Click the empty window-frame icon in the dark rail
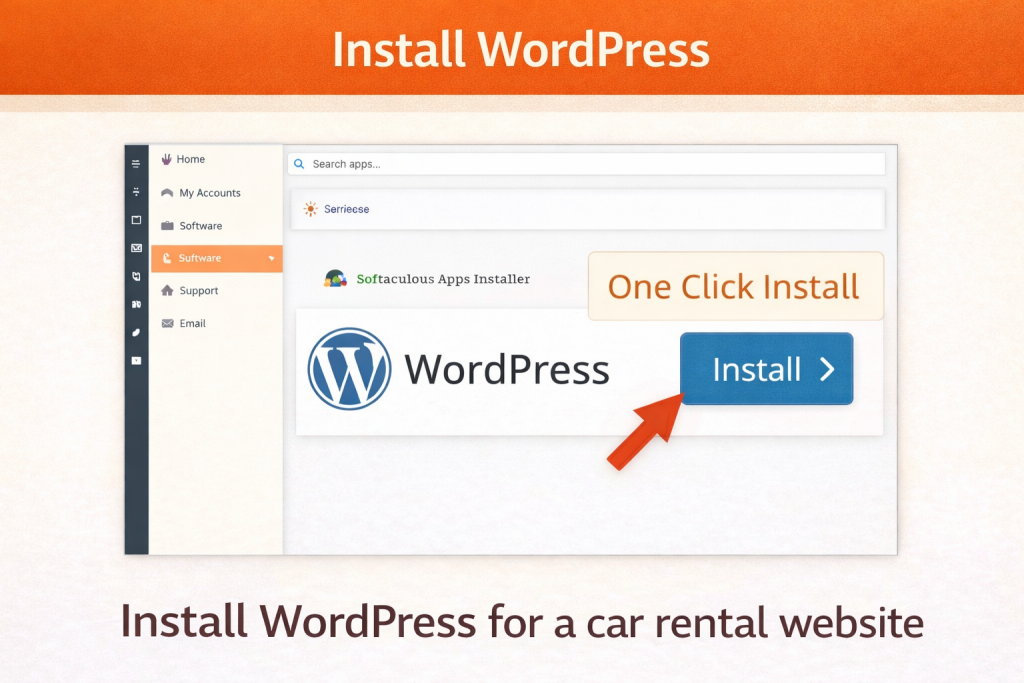Image resolution: width=1024 pixels, height=683 pixels. tap(136, 220)
